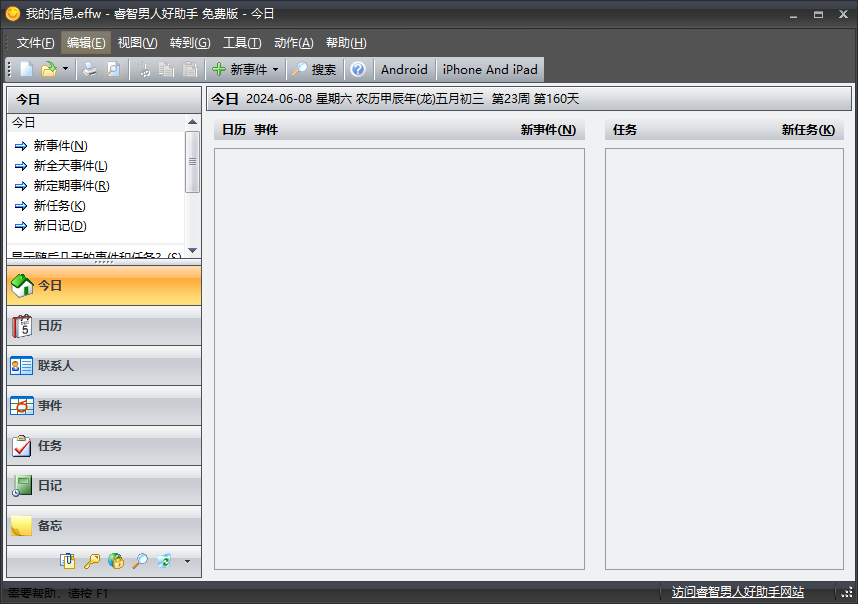858x604 pixels.
Task: Click the cut toolbar icon
Action: [x=144, y=69]
